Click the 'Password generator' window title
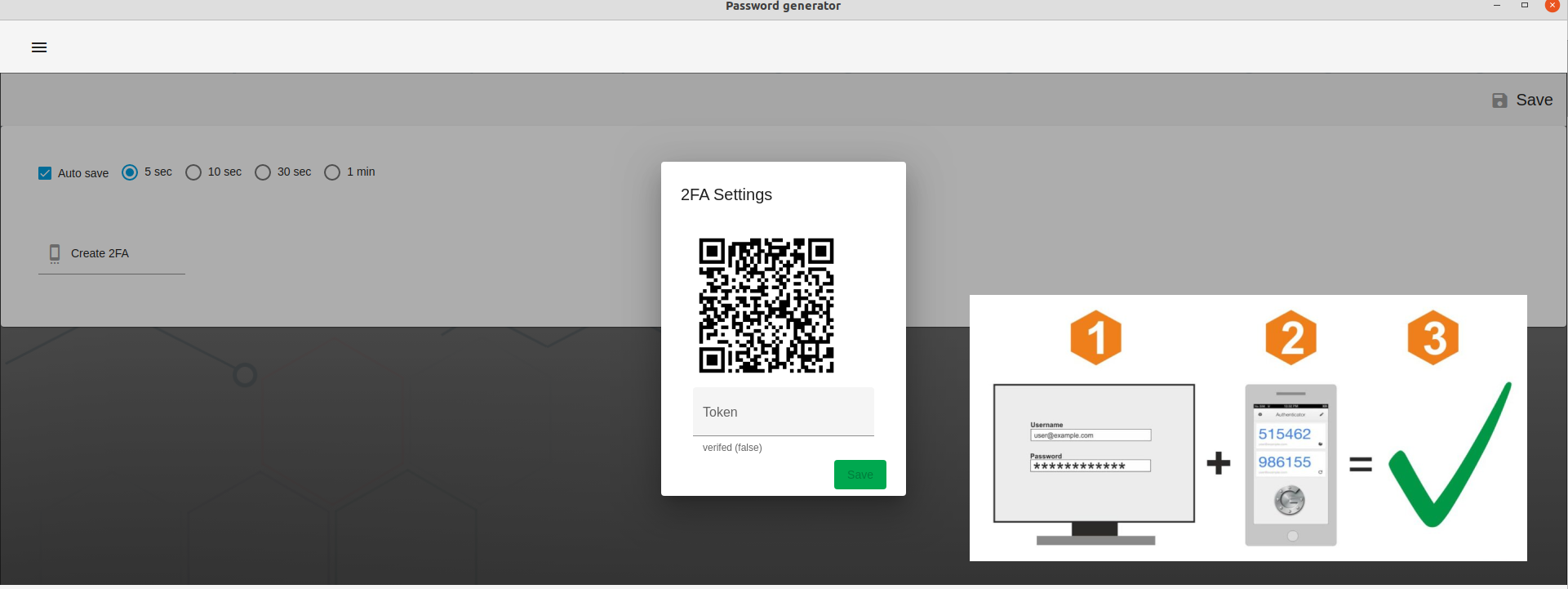Viewport: 1568px width, 589px height. [783, 6]
